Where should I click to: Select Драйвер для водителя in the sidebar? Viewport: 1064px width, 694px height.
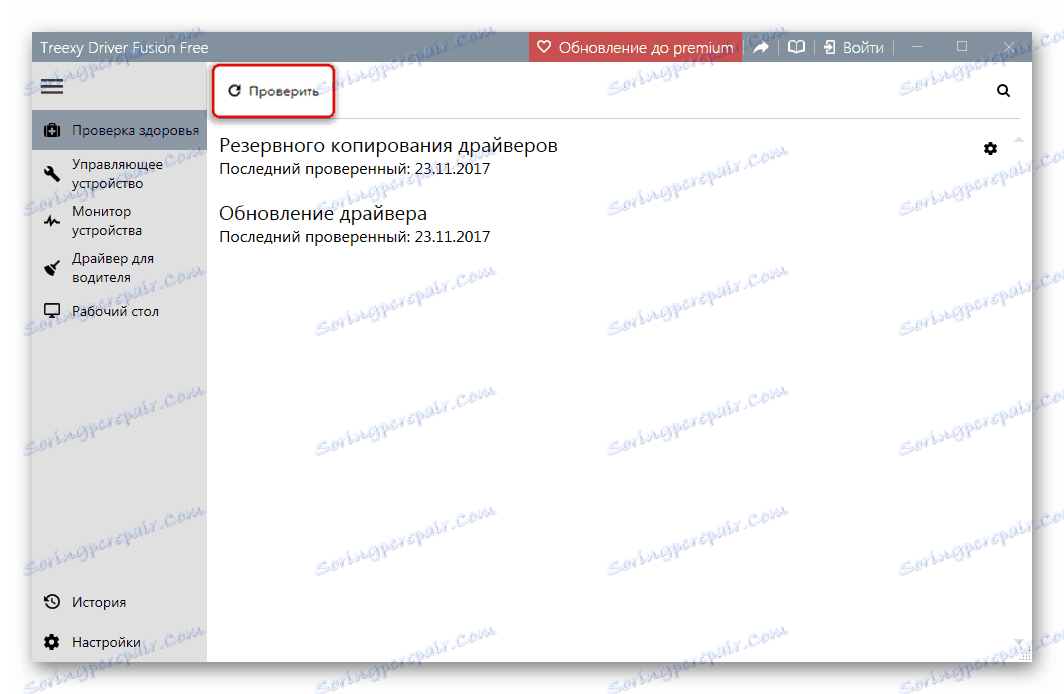pos(110,267)
